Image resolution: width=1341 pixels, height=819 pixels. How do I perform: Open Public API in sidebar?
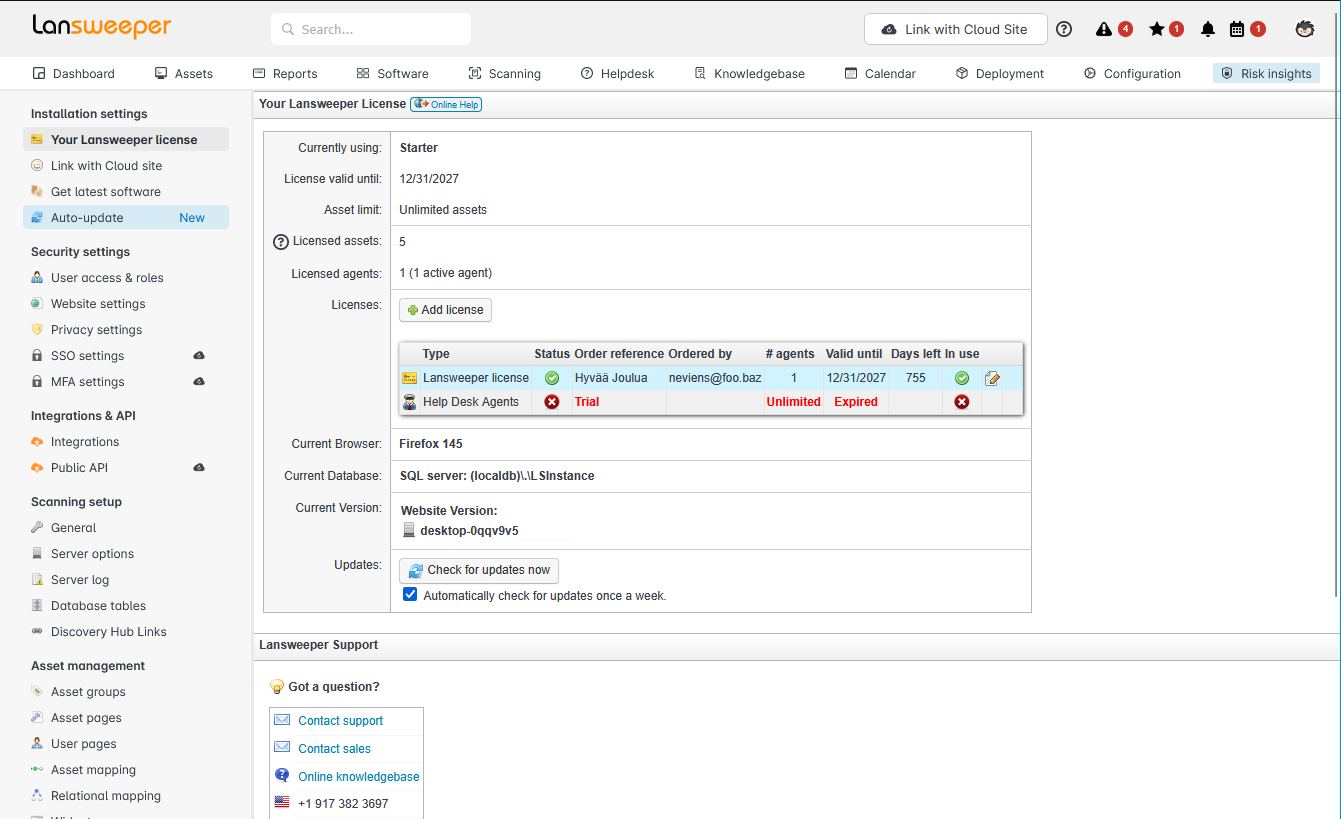[126, 468]
